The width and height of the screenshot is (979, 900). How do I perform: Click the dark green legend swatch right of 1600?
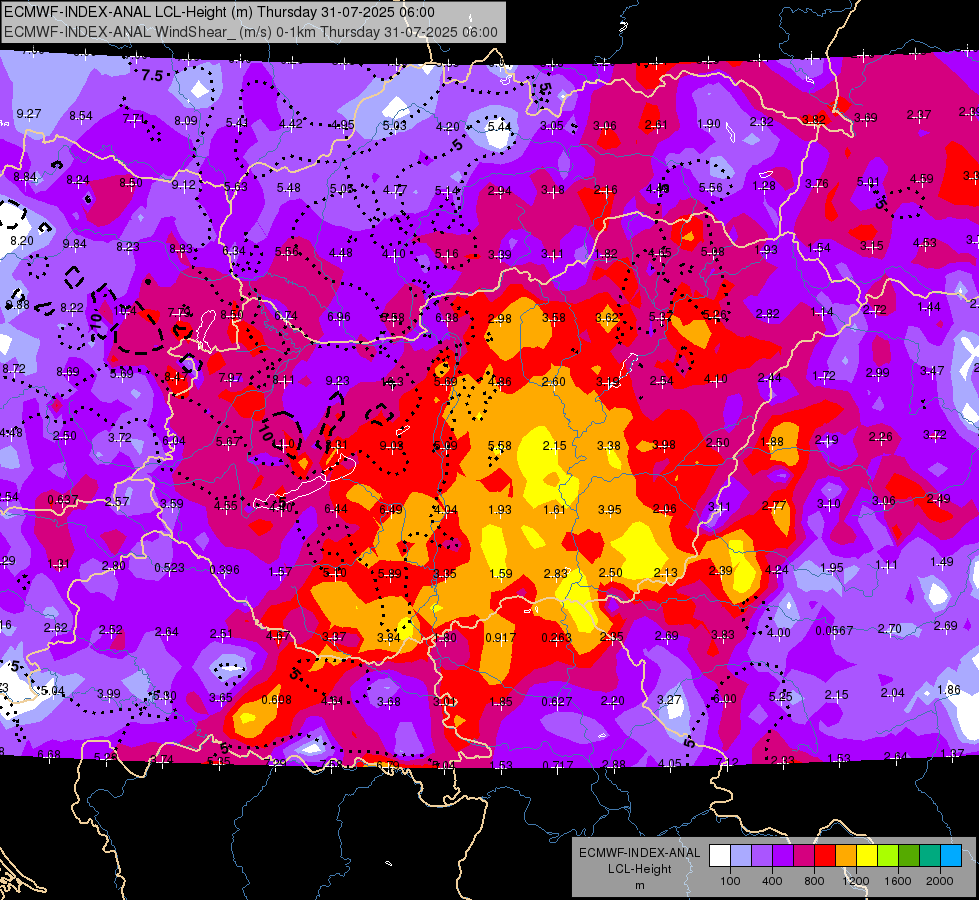pyautogui.click(x=909, y=855)
